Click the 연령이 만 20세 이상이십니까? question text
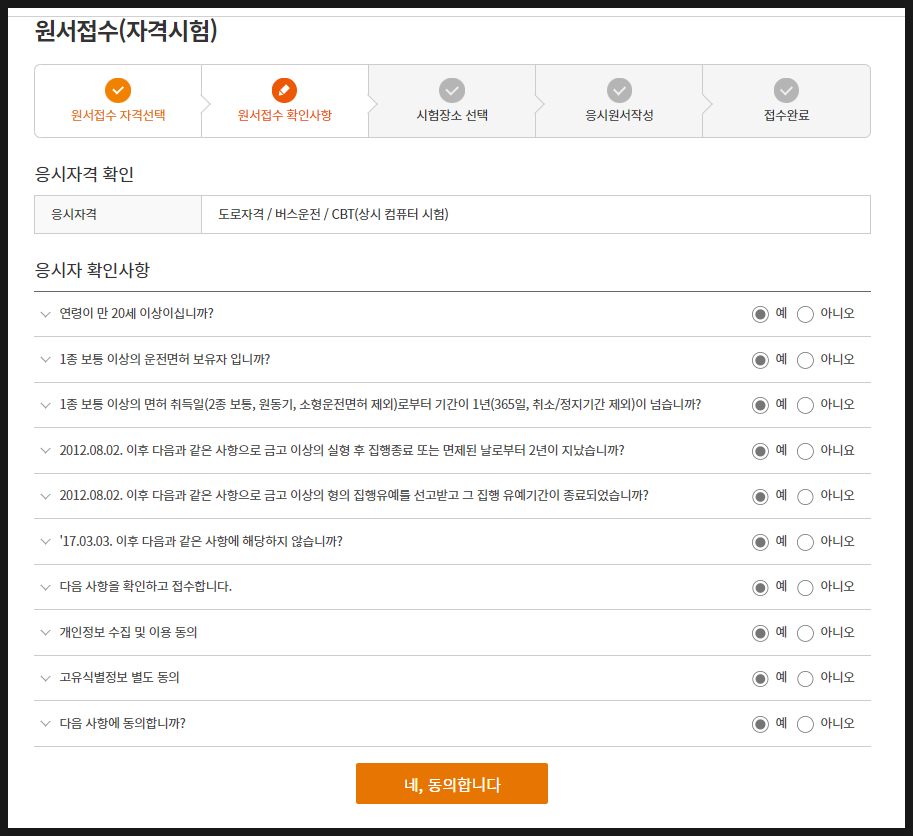This screenshot has height=836, width=913. pyautogui.click(x=136, y=313)
